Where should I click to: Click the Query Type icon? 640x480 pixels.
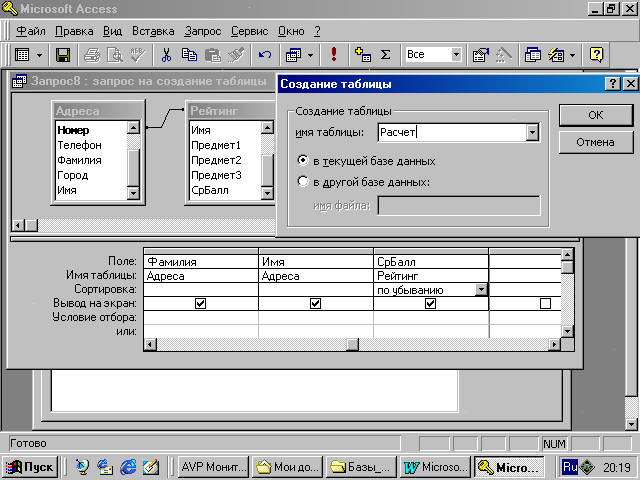(x=293, y=55)
